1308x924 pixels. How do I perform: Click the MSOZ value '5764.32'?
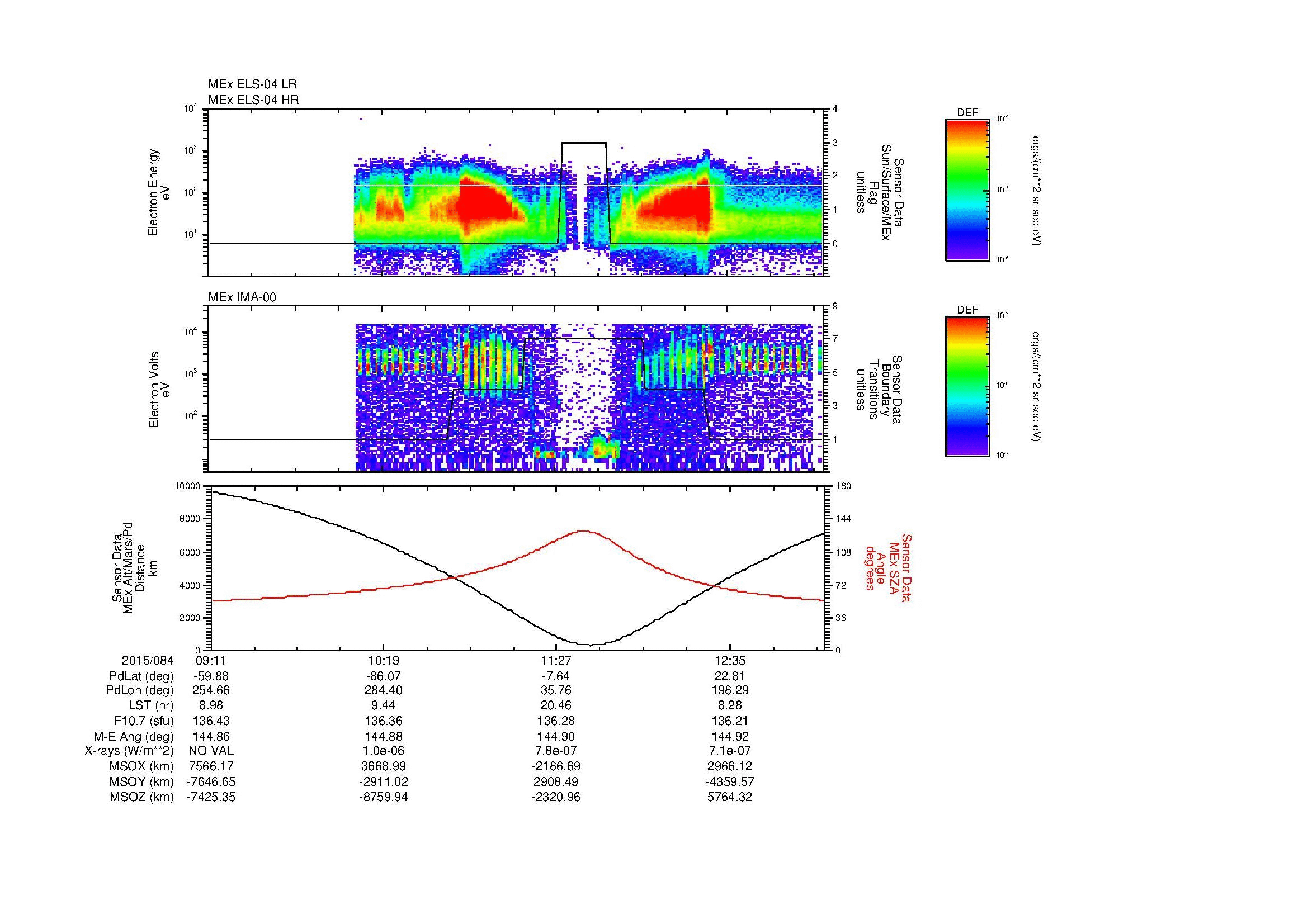click(x=730, y=797)
